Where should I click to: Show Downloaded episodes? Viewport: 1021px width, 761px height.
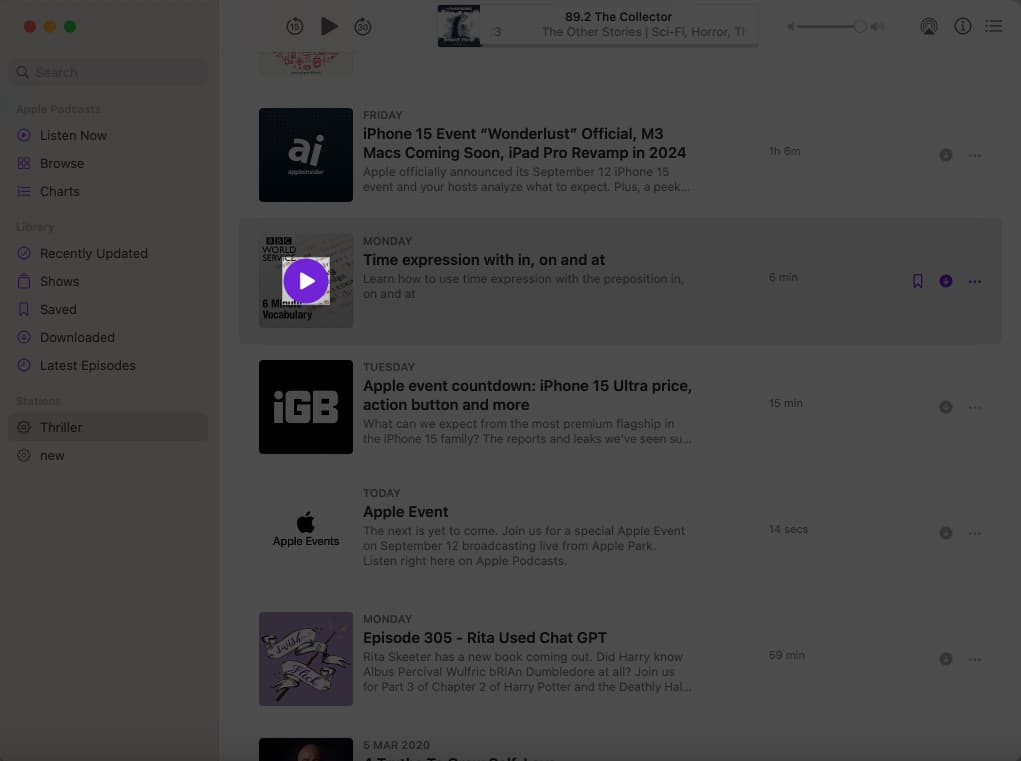pyautogui.click(x=108, y=337)
